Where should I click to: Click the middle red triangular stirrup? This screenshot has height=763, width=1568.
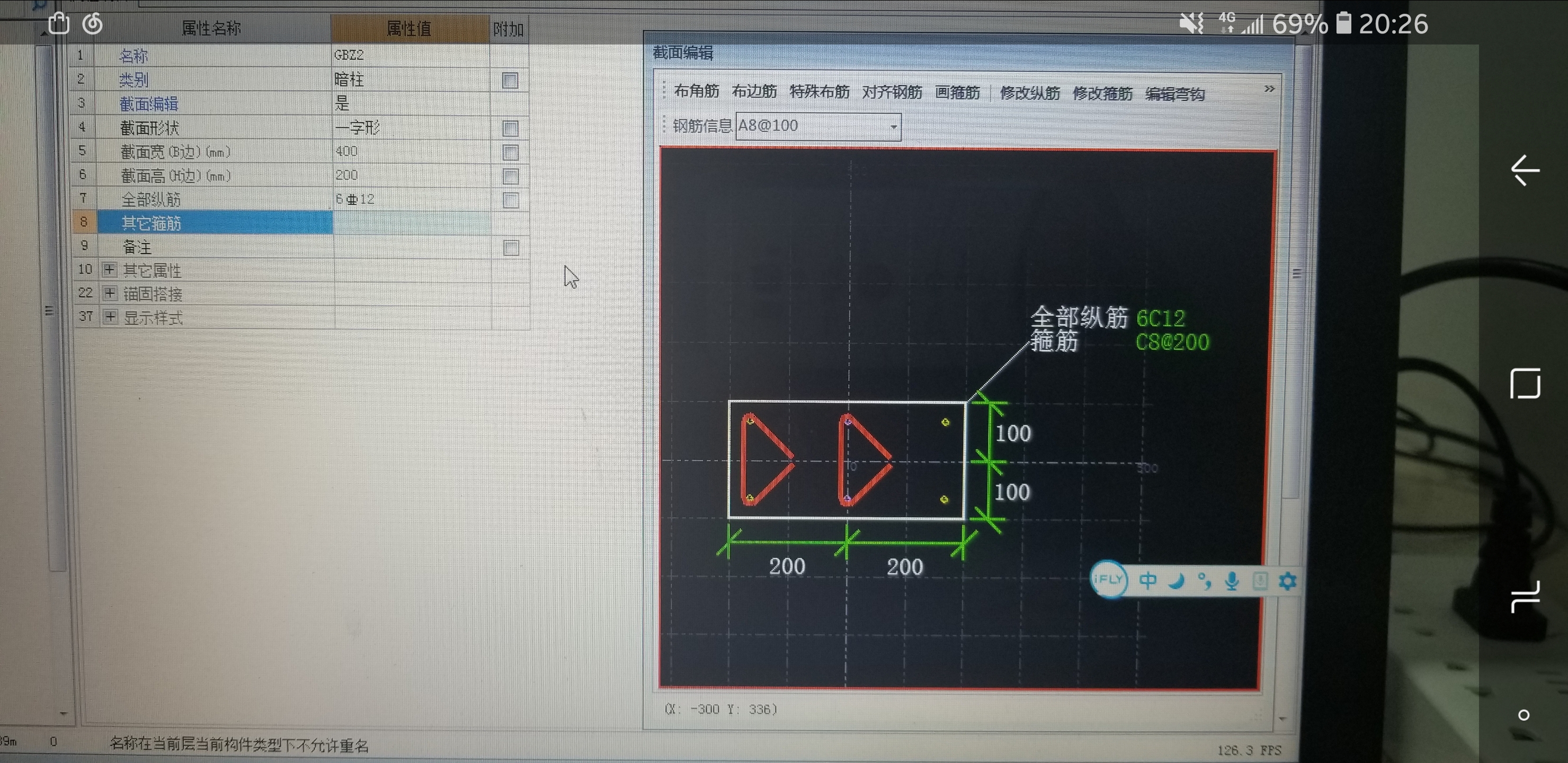click(x=865, y=460)
